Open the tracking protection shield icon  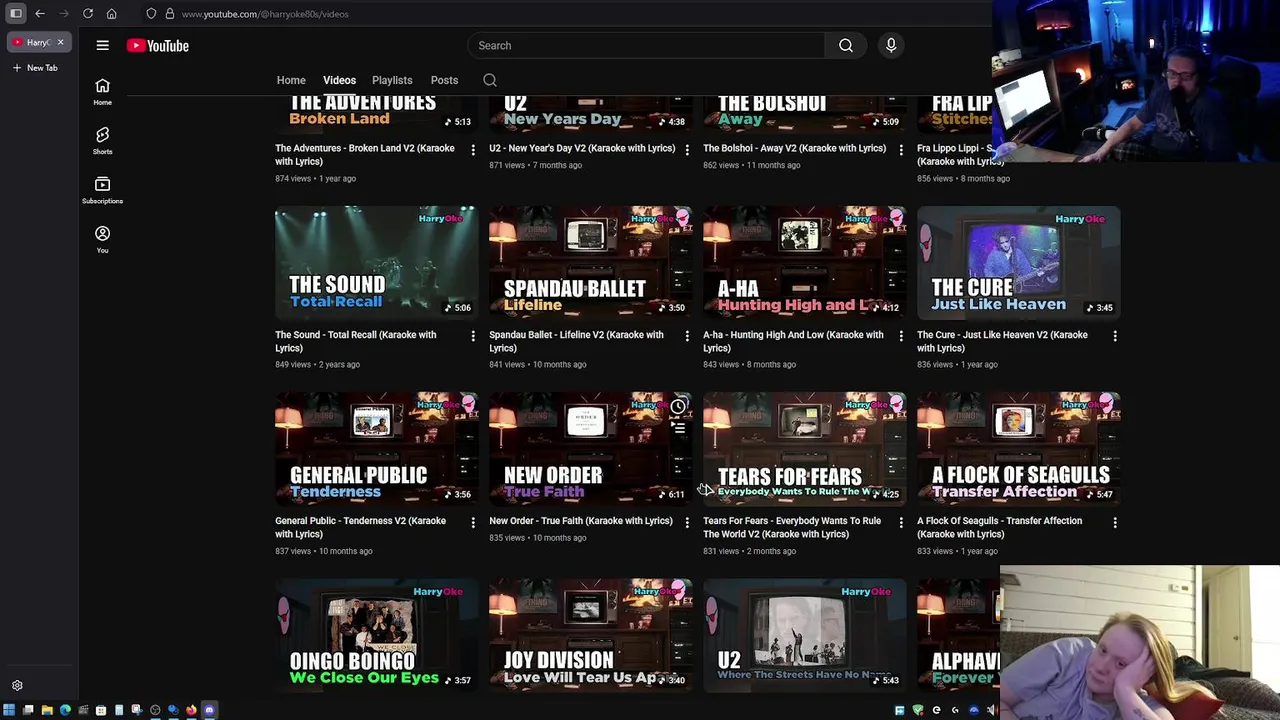point(151,14)
